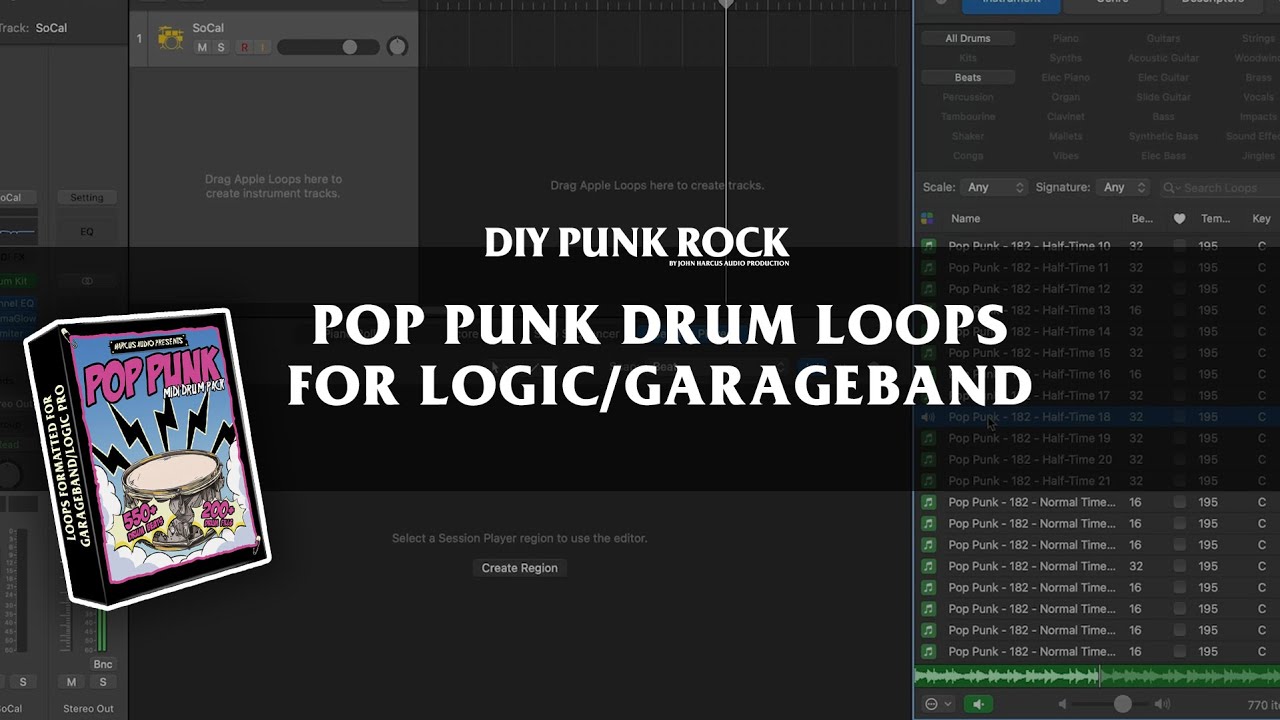Open the loop type filter grid icon
1280x720 pixels.
(x=927, y=218)
